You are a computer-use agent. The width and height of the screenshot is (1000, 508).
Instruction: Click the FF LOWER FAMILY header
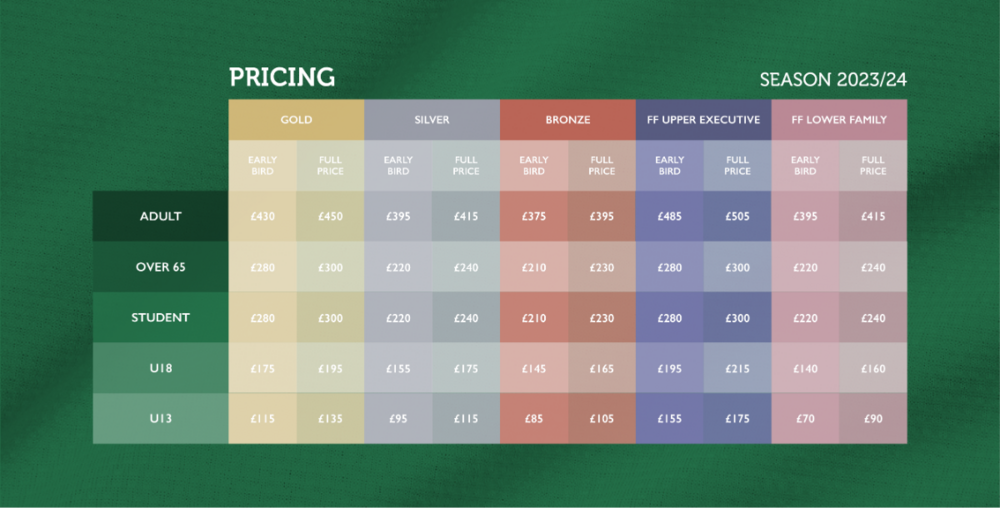(839, 120)
